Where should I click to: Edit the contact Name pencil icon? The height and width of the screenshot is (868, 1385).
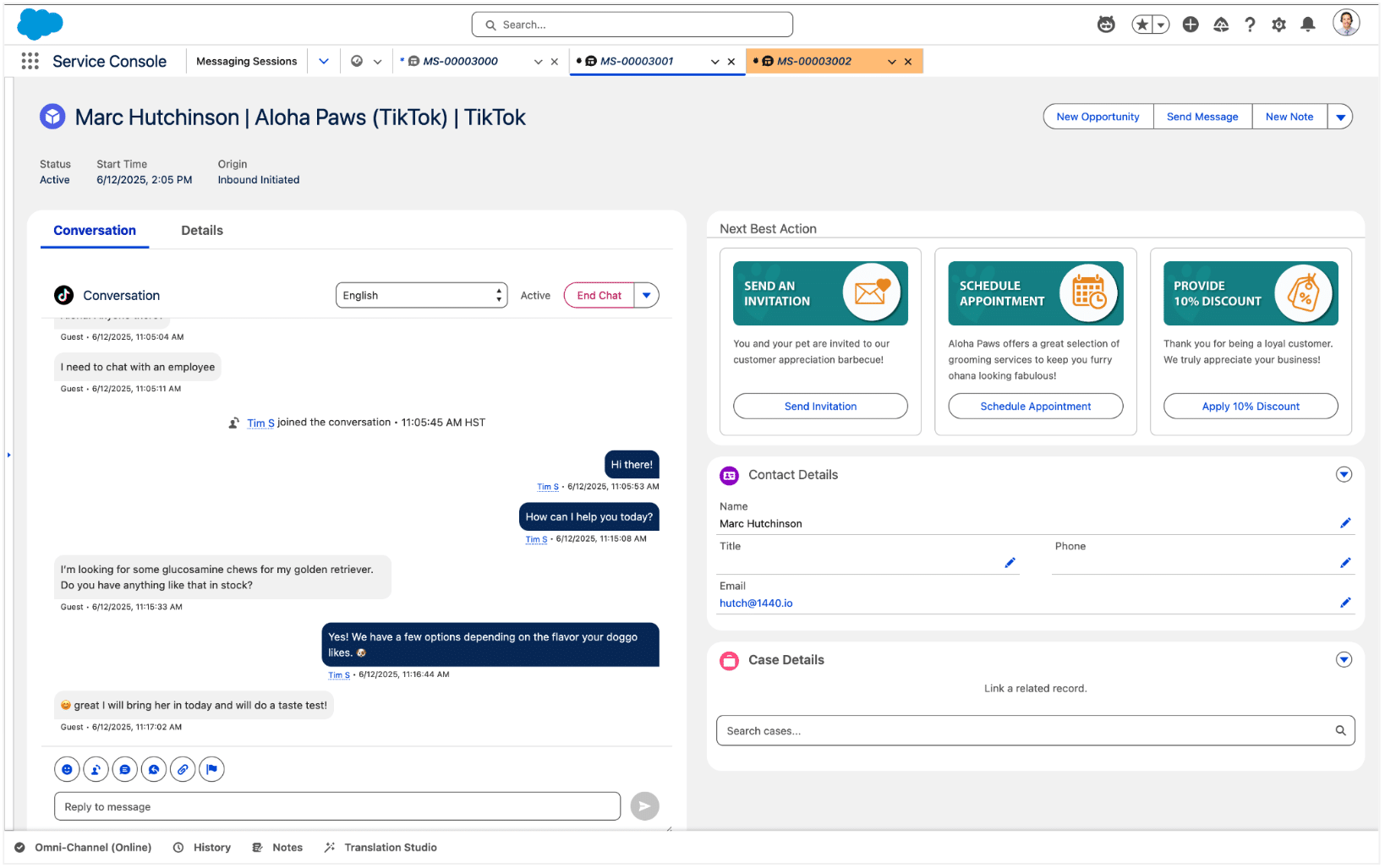click(x=1345, y=523)
